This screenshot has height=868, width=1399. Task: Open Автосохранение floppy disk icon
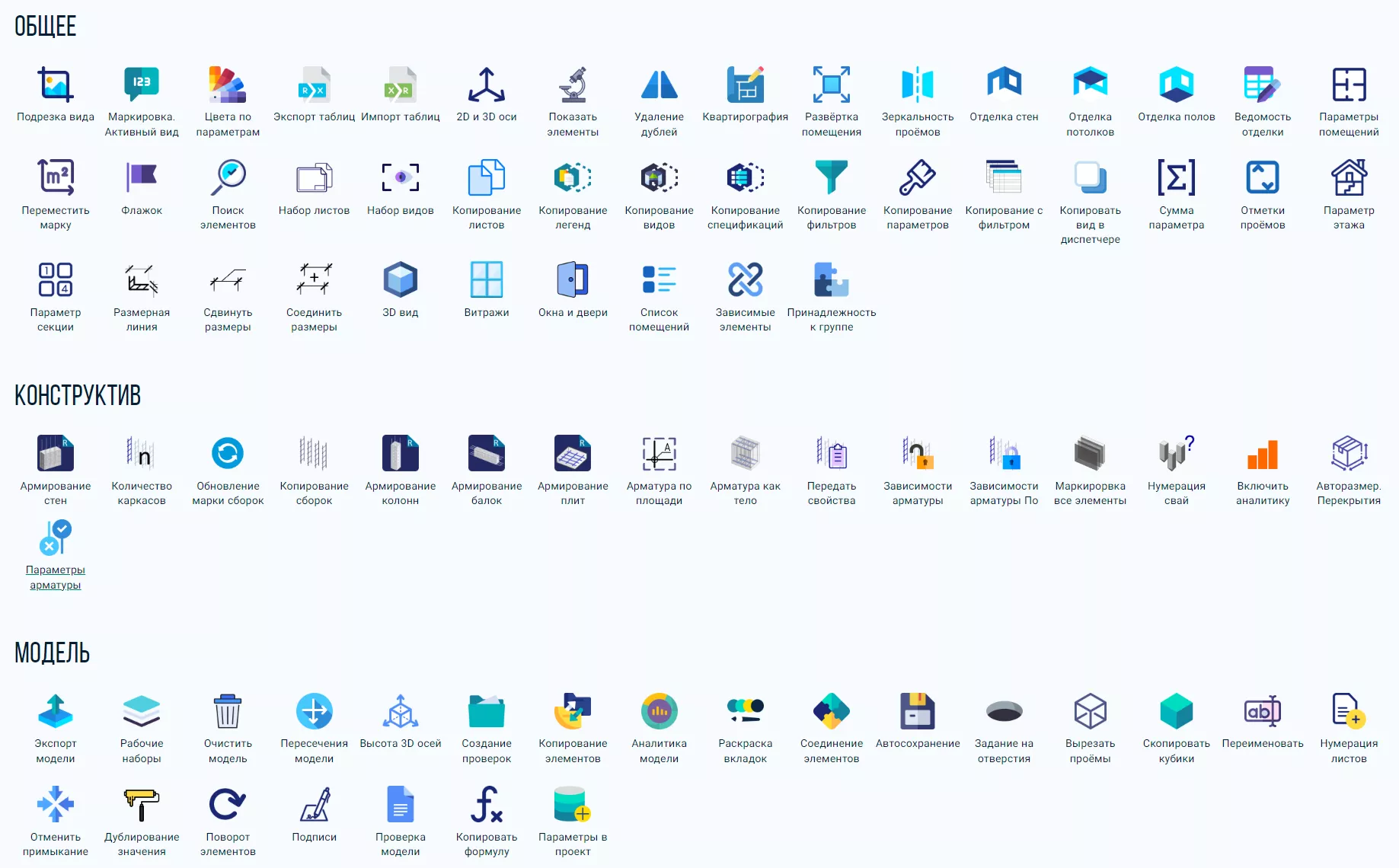coord(918,711)
